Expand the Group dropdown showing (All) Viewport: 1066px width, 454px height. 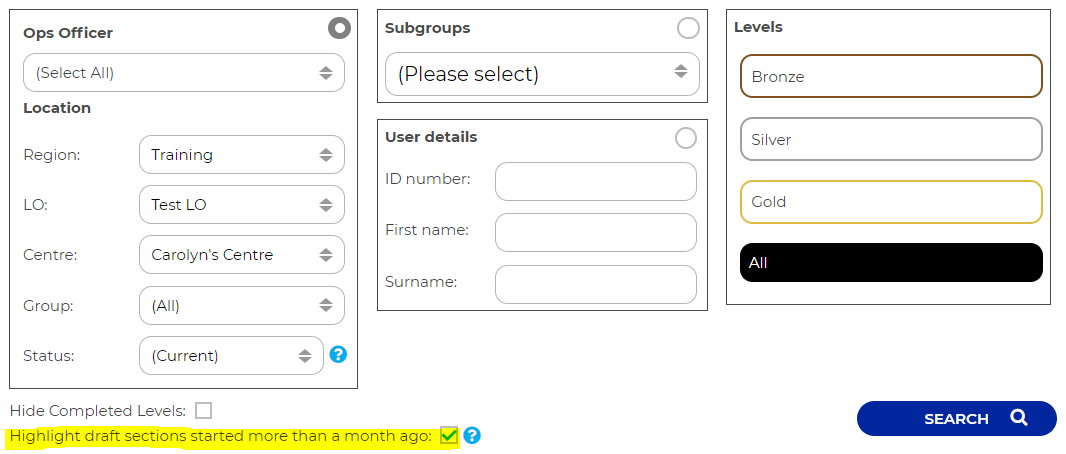pyautogui.click(x=241, y=306)
